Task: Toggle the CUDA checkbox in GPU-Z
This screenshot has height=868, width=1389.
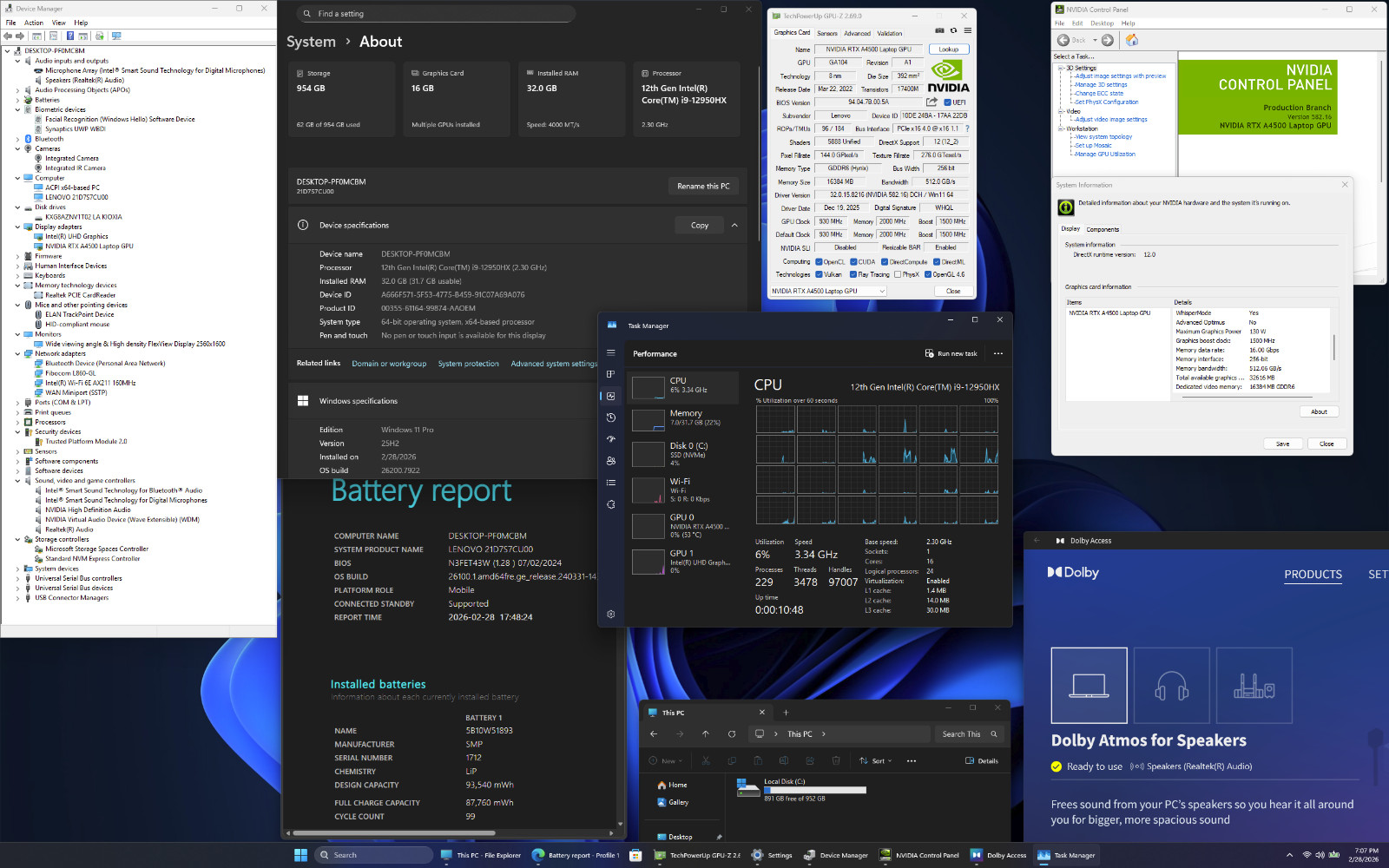Action: click(853, 261)
